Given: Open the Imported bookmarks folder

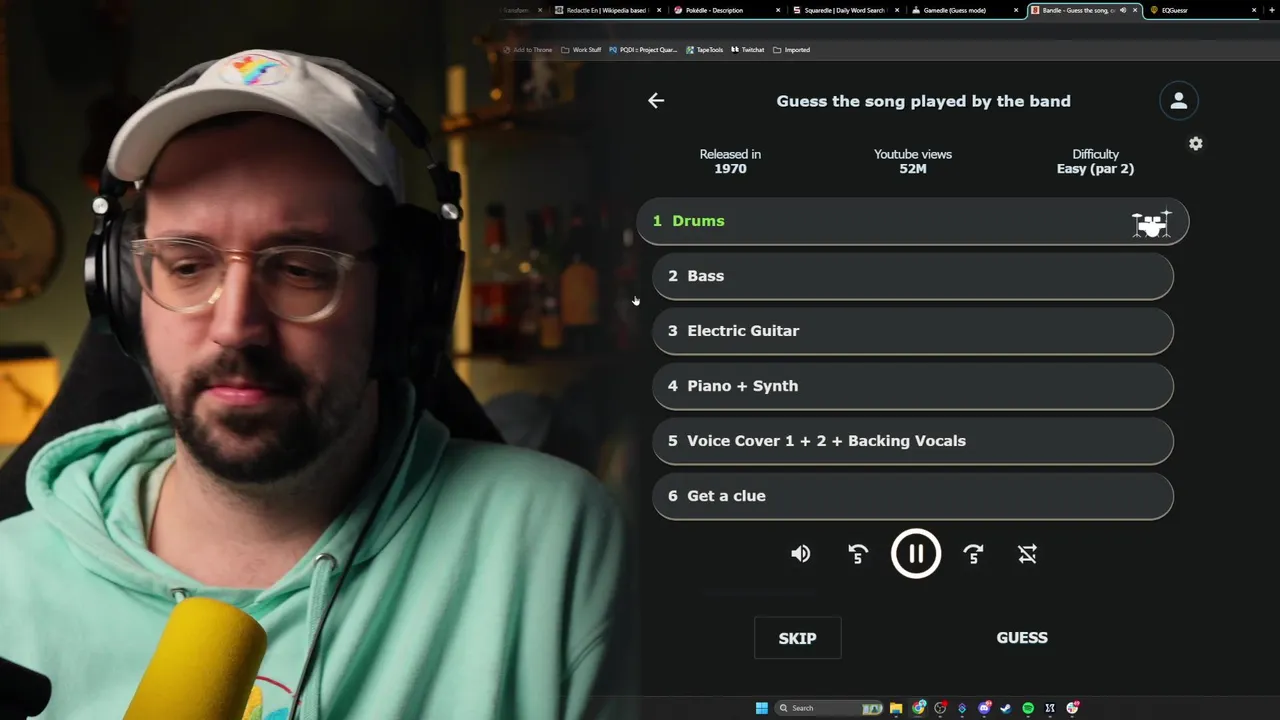Looking at the screenshot, I should tap(791, 50).
